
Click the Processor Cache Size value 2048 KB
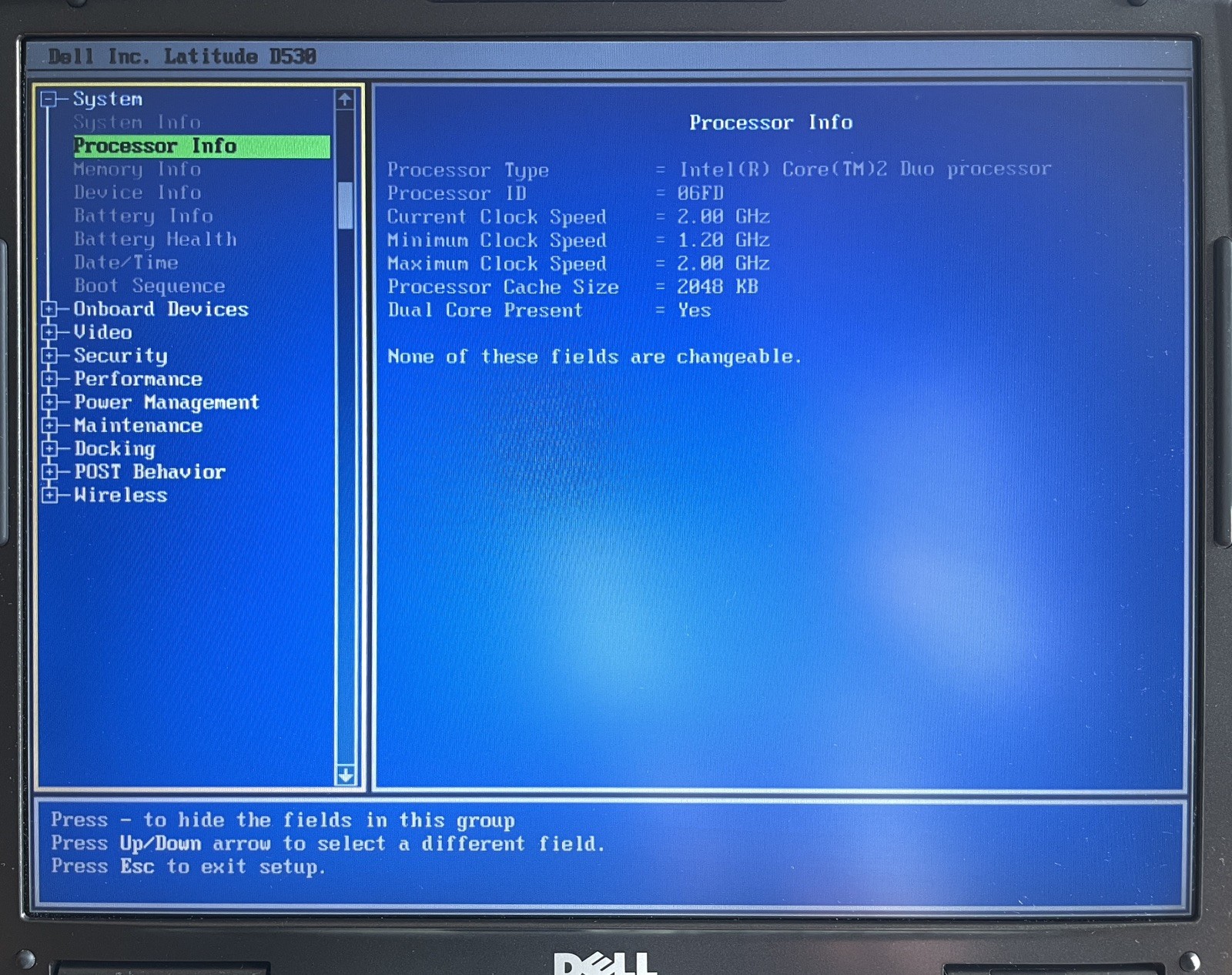718,286
